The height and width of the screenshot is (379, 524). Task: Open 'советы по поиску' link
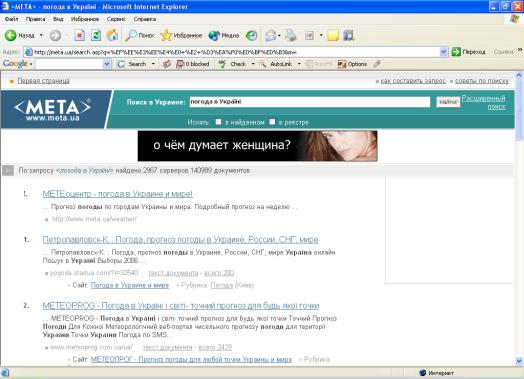pyautogui.click(x=482, y=81)
